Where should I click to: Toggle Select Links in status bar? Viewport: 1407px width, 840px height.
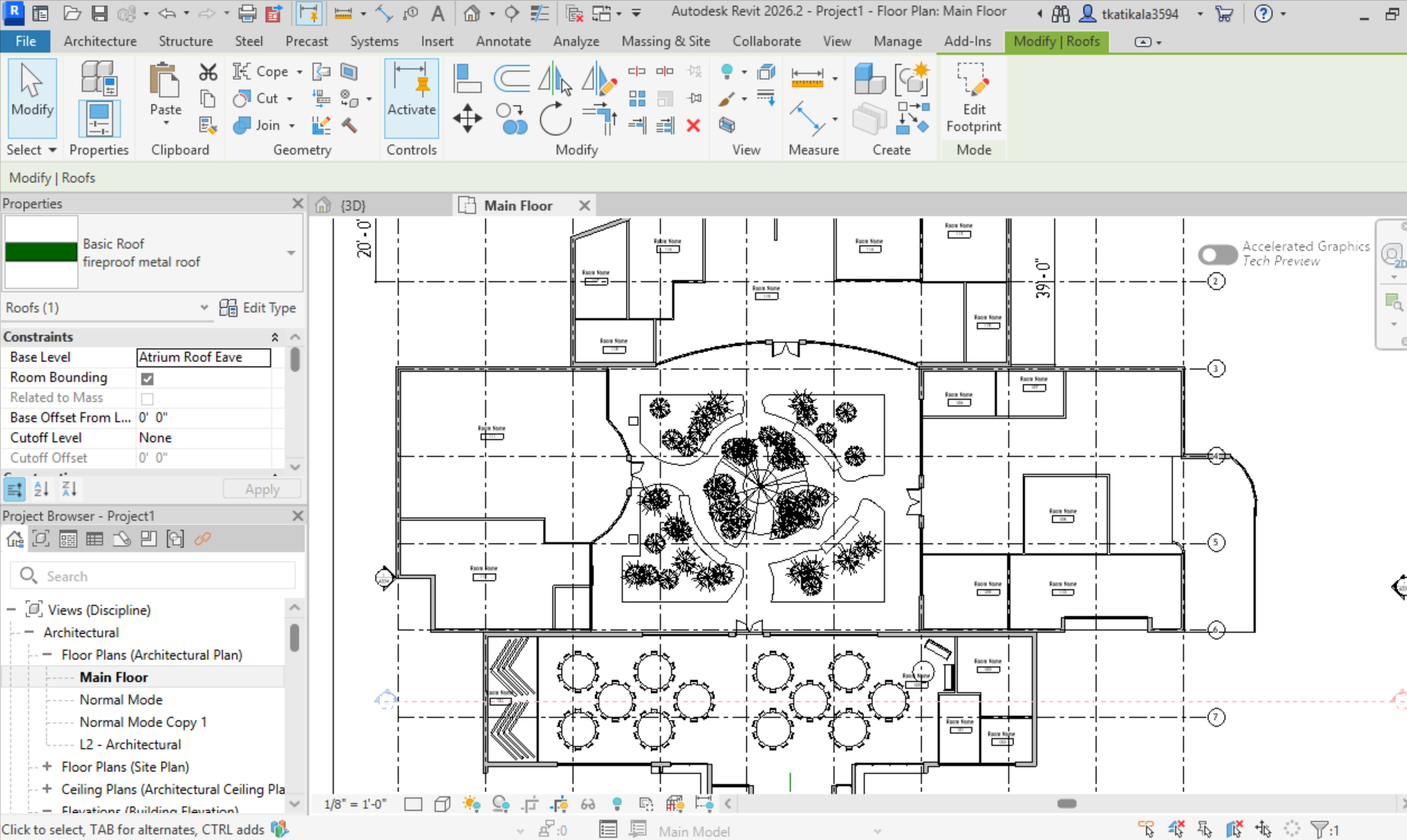(1146, 830)
